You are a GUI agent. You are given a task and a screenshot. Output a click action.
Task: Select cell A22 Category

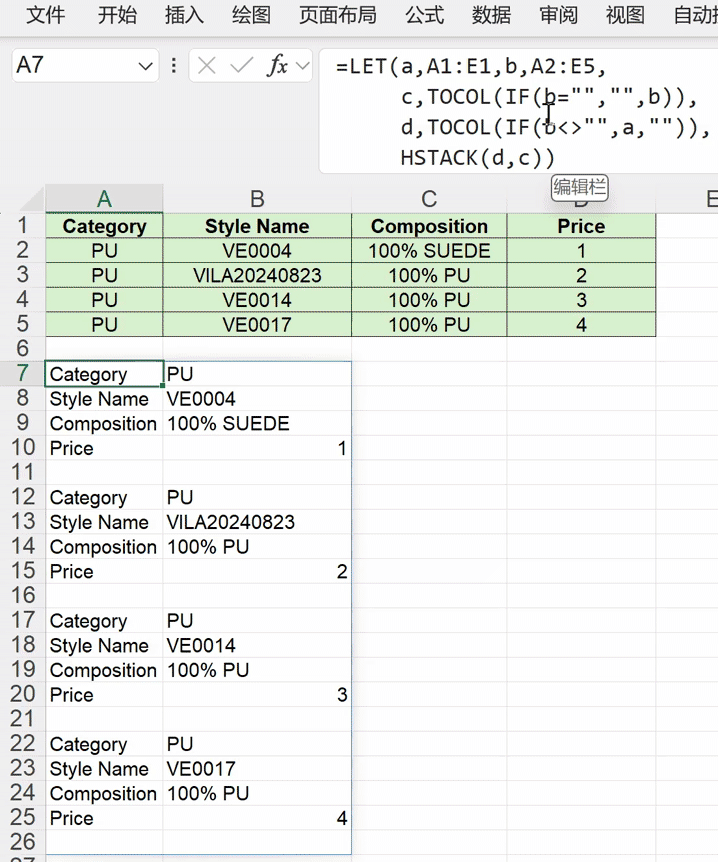coord(104,744)
